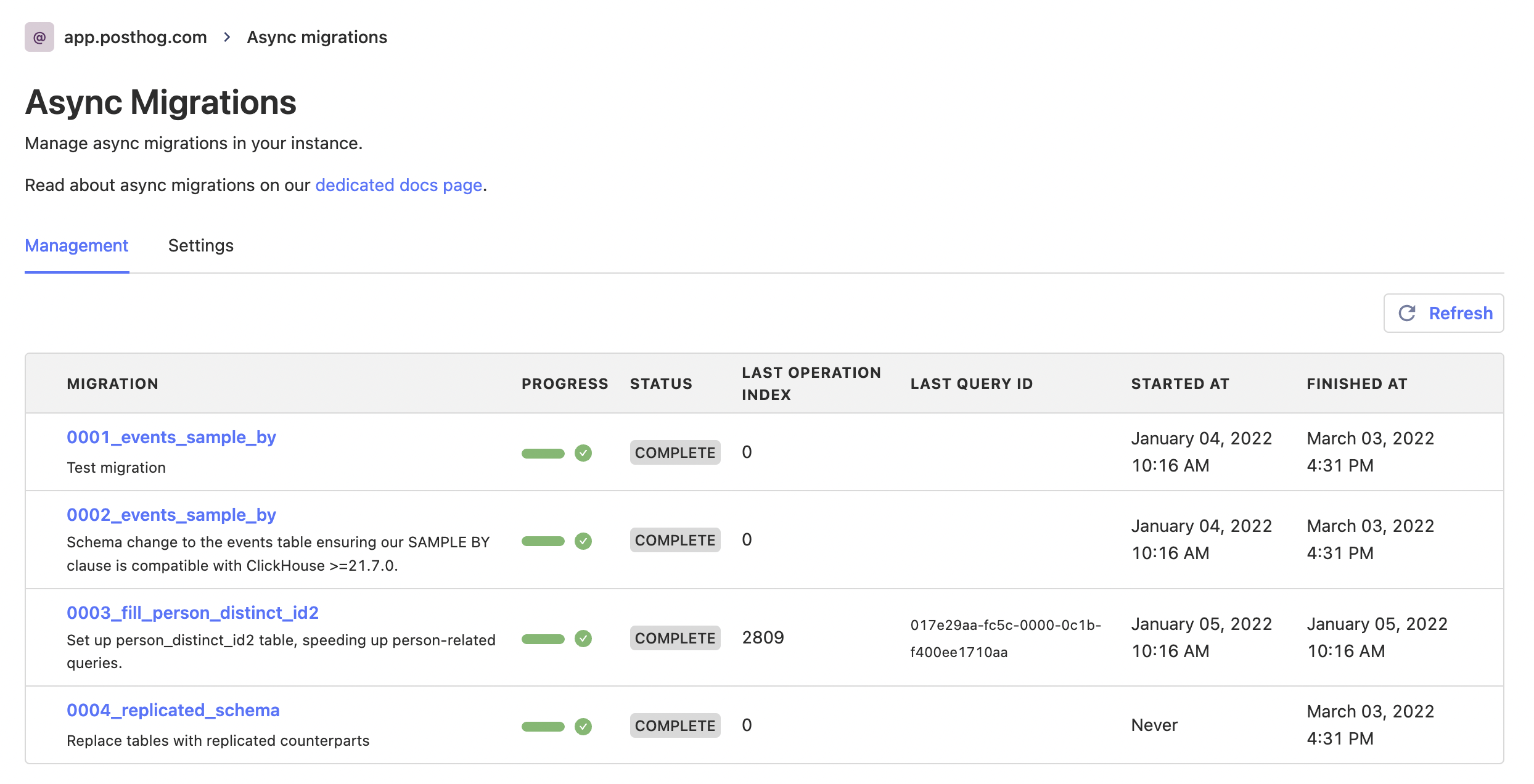Click the success check icon on 0002_events_sample_by row

point(582,541)
